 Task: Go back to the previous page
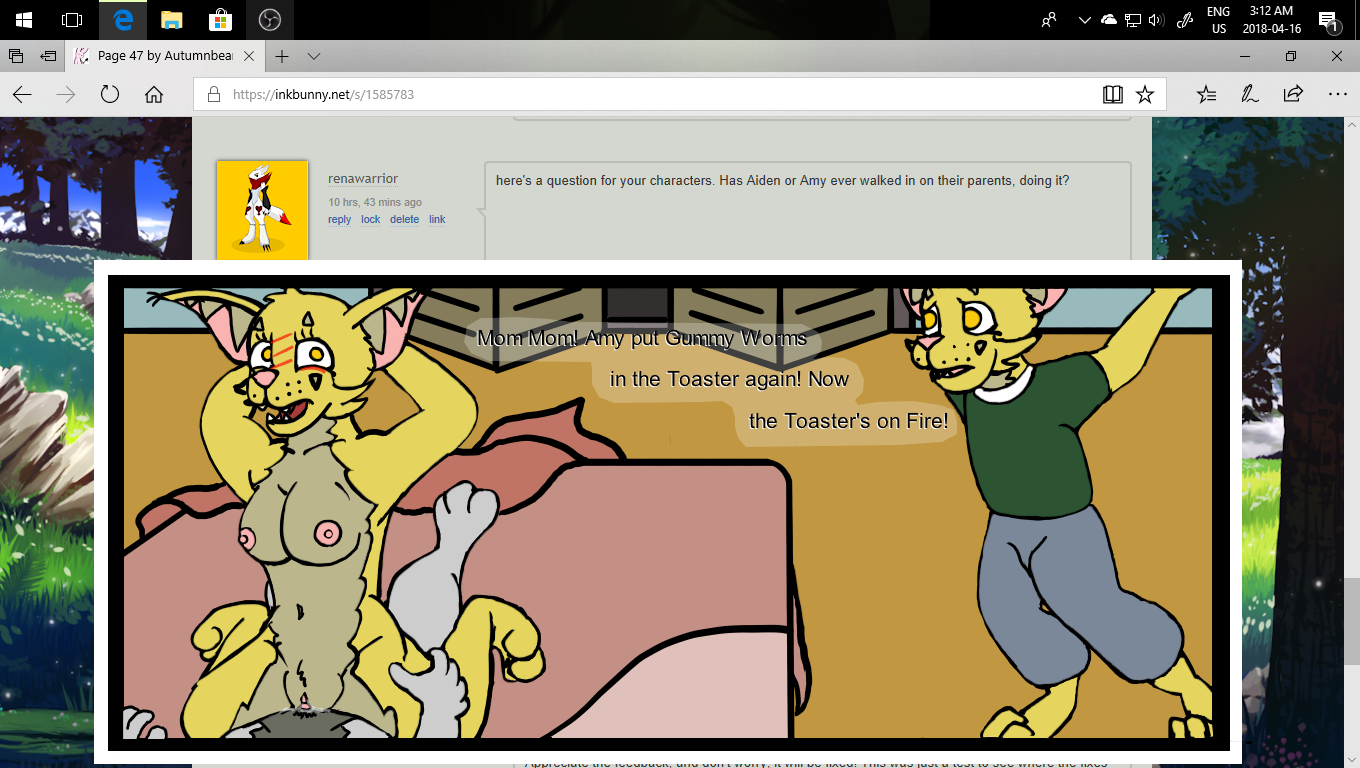22,95
